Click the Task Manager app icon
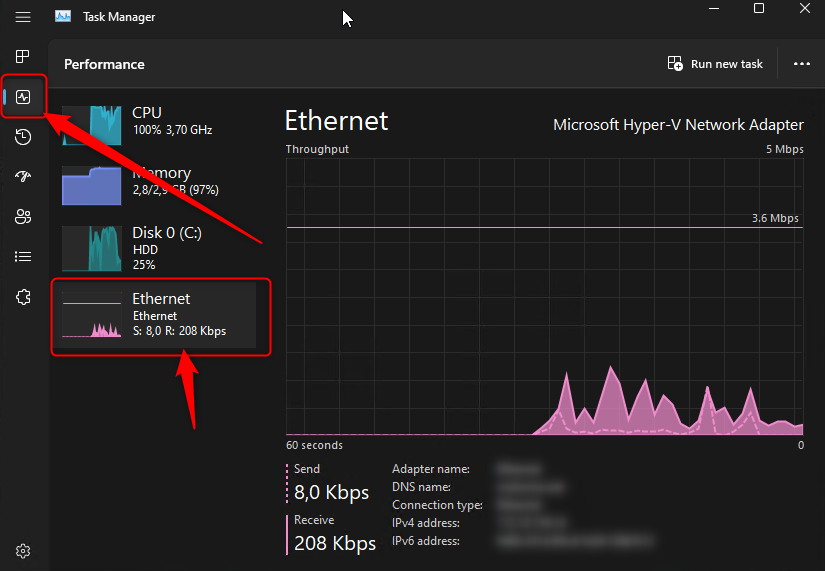825x571 pixels. click(x=63, y=16)
